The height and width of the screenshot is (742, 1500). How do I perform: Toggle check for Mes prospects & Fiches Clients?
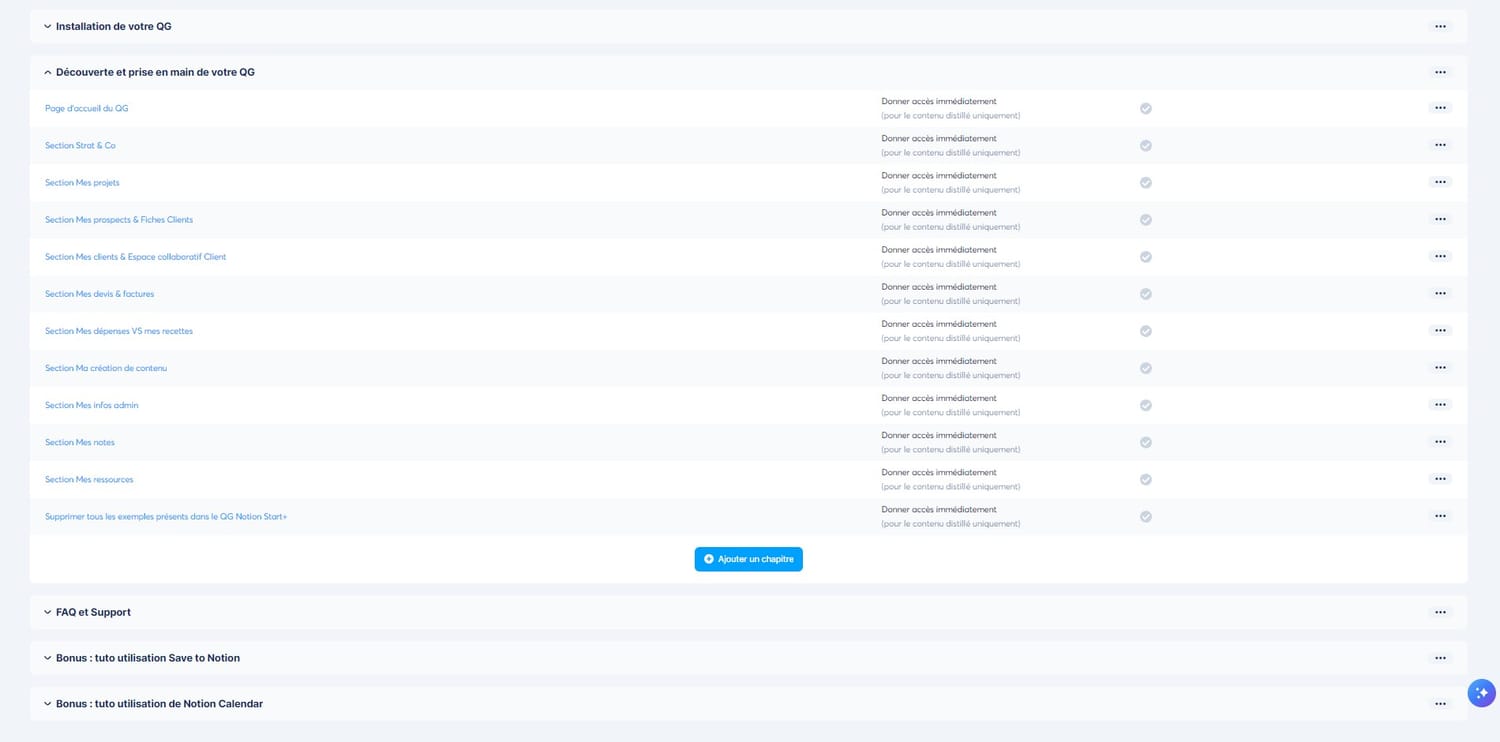click(1146, 220)
